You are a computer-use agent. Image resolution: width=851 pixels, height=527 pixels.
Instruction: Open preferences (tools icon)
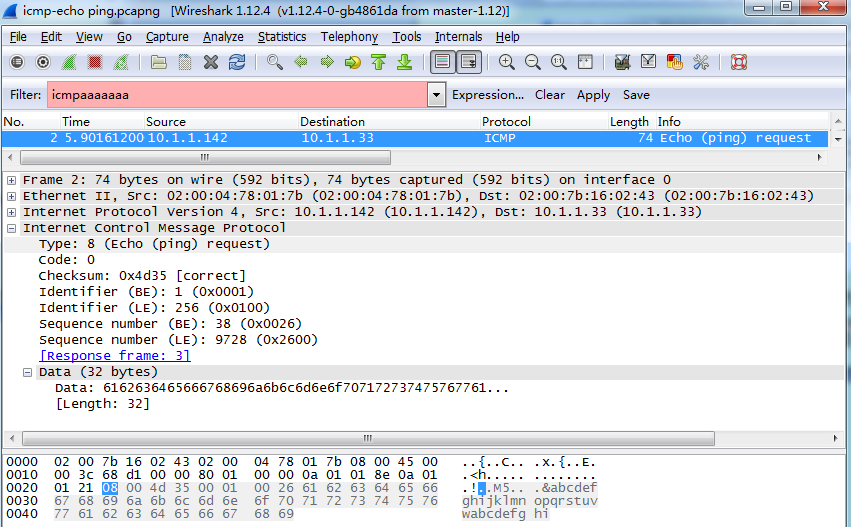pyautogui.click(x=700, y=62)
